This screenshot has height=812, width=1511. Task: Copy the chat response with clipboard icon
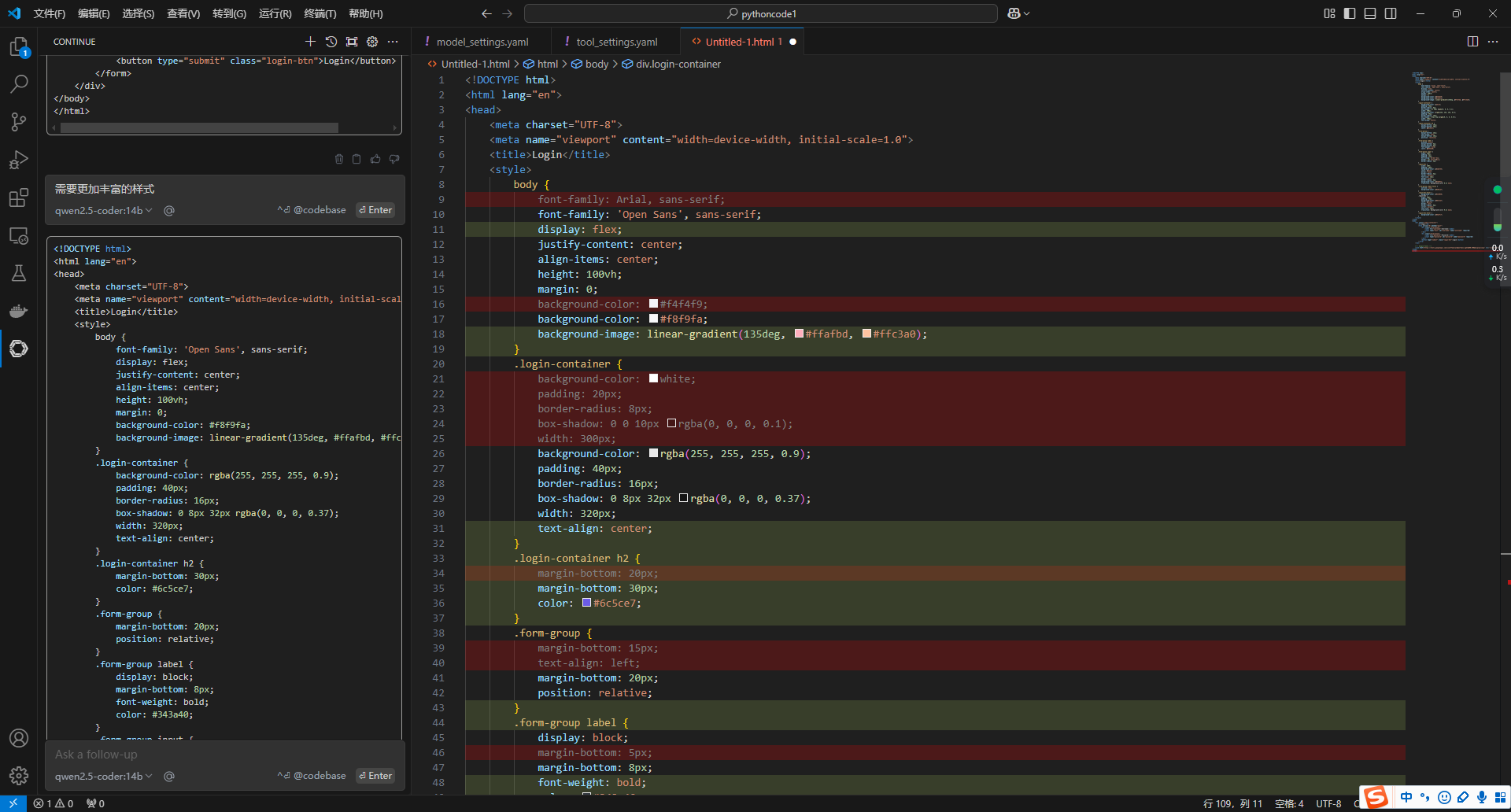point(357,159)
